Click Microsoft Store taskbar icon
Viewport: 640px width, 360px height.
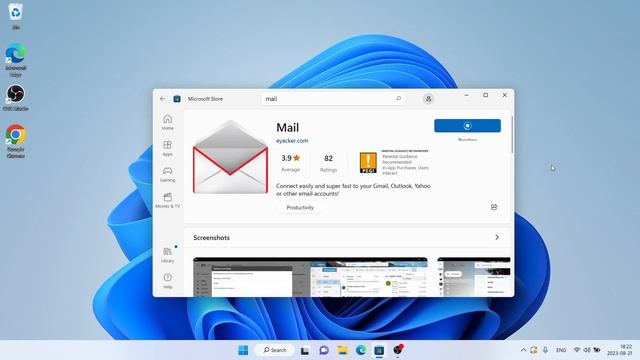(x=379, y=350)
